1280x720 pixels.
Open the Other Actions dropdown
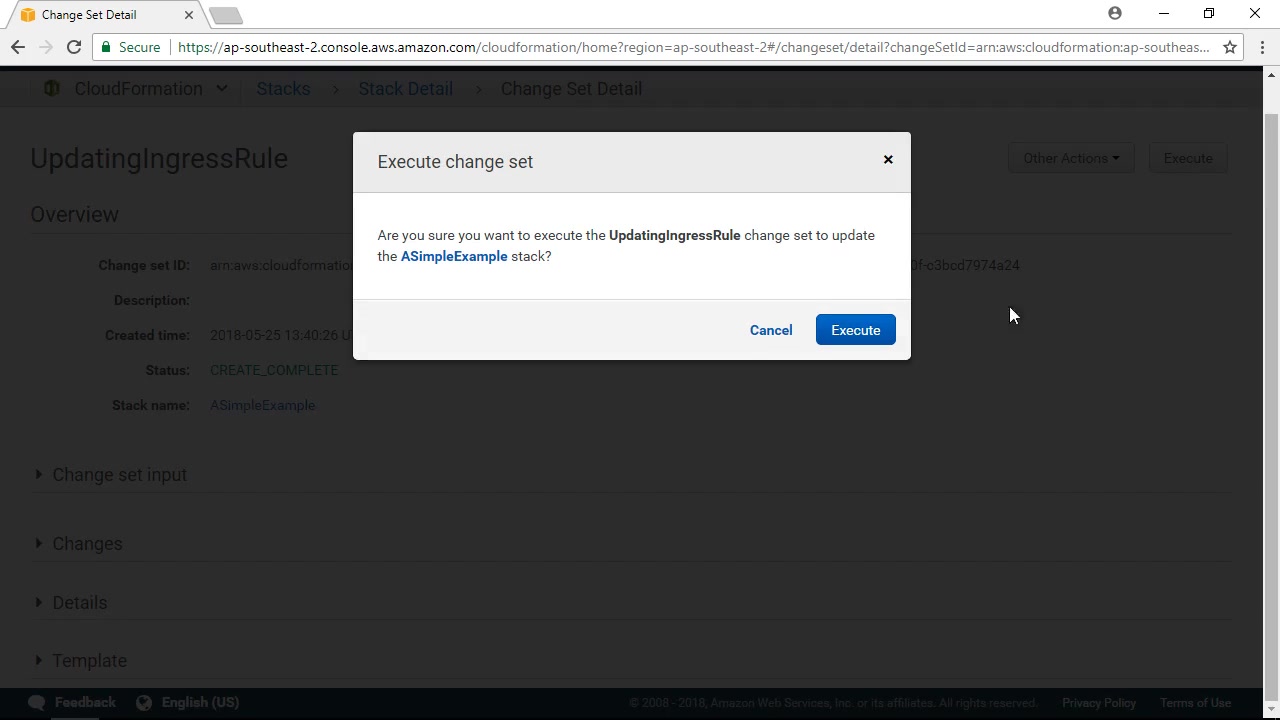[x=1071, y=158]
